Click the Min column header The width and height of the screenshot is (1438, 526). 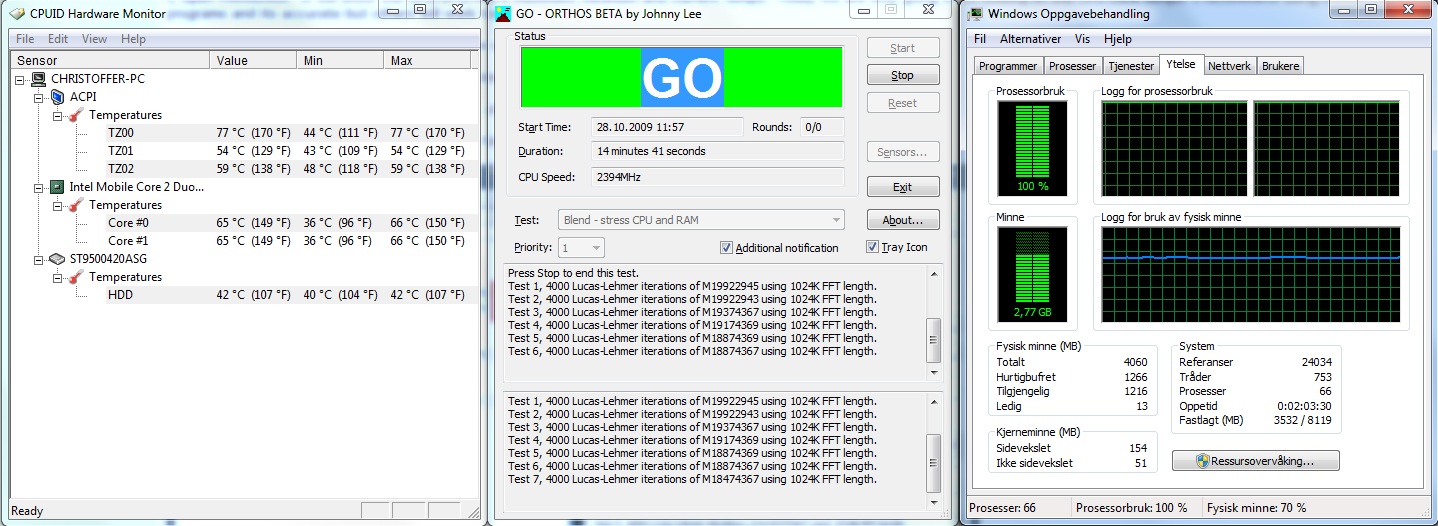pos(341,61)
